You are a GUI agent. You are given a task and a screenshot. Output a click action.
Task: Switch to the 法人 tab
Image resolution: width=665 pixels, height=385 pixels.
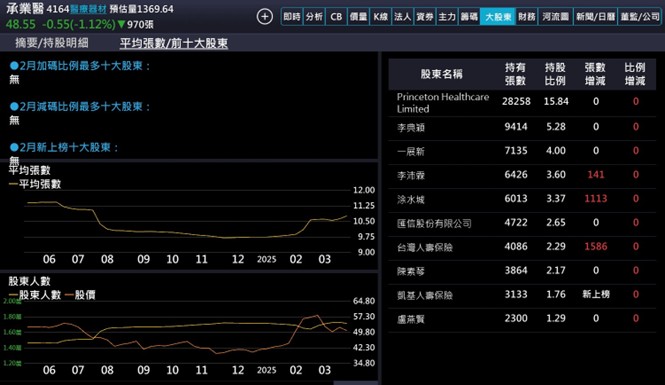402,17
